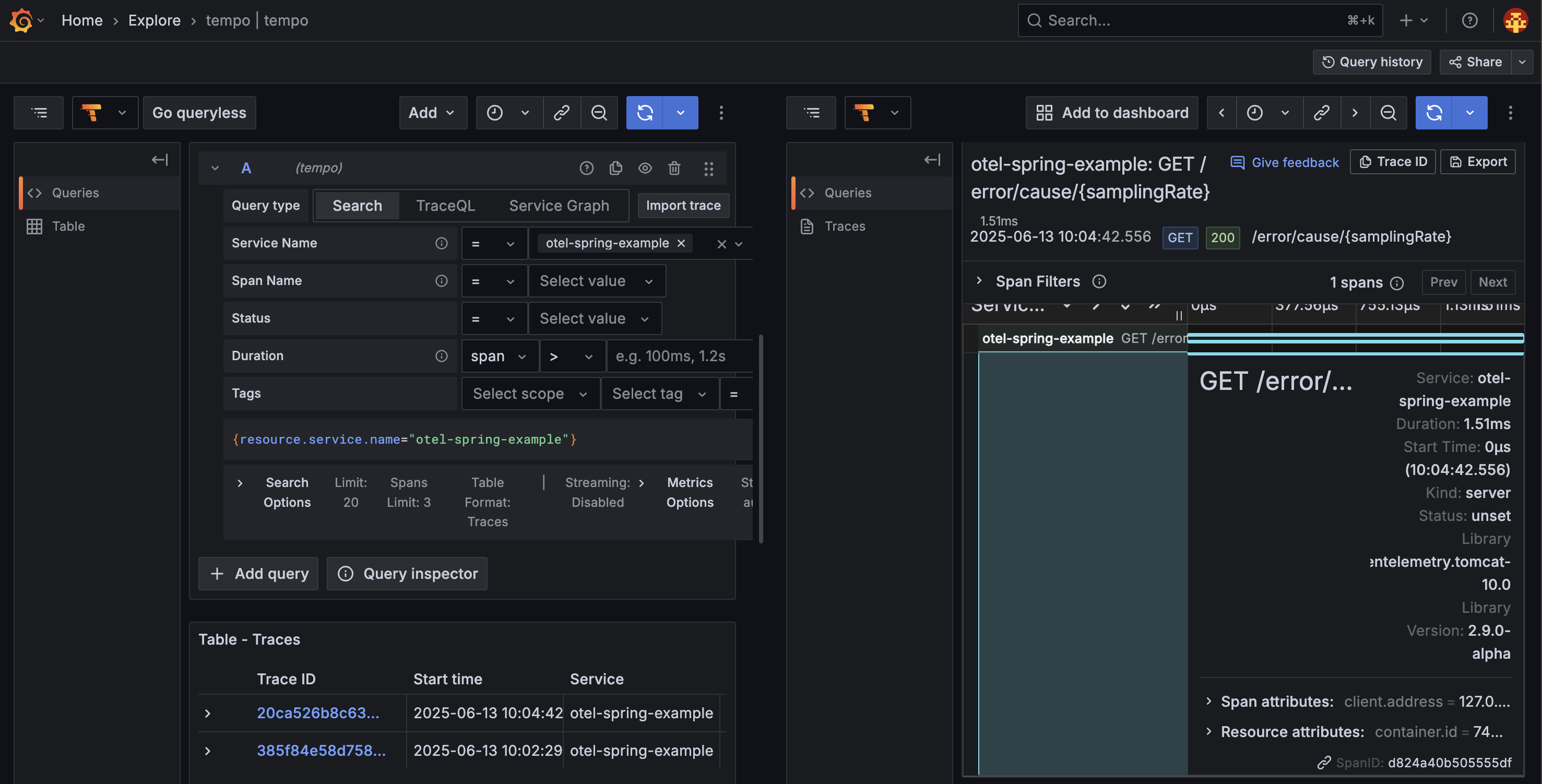Open trace link 385f84e58d758
The image size is (1542, 784).
click(x=322, y=751)
